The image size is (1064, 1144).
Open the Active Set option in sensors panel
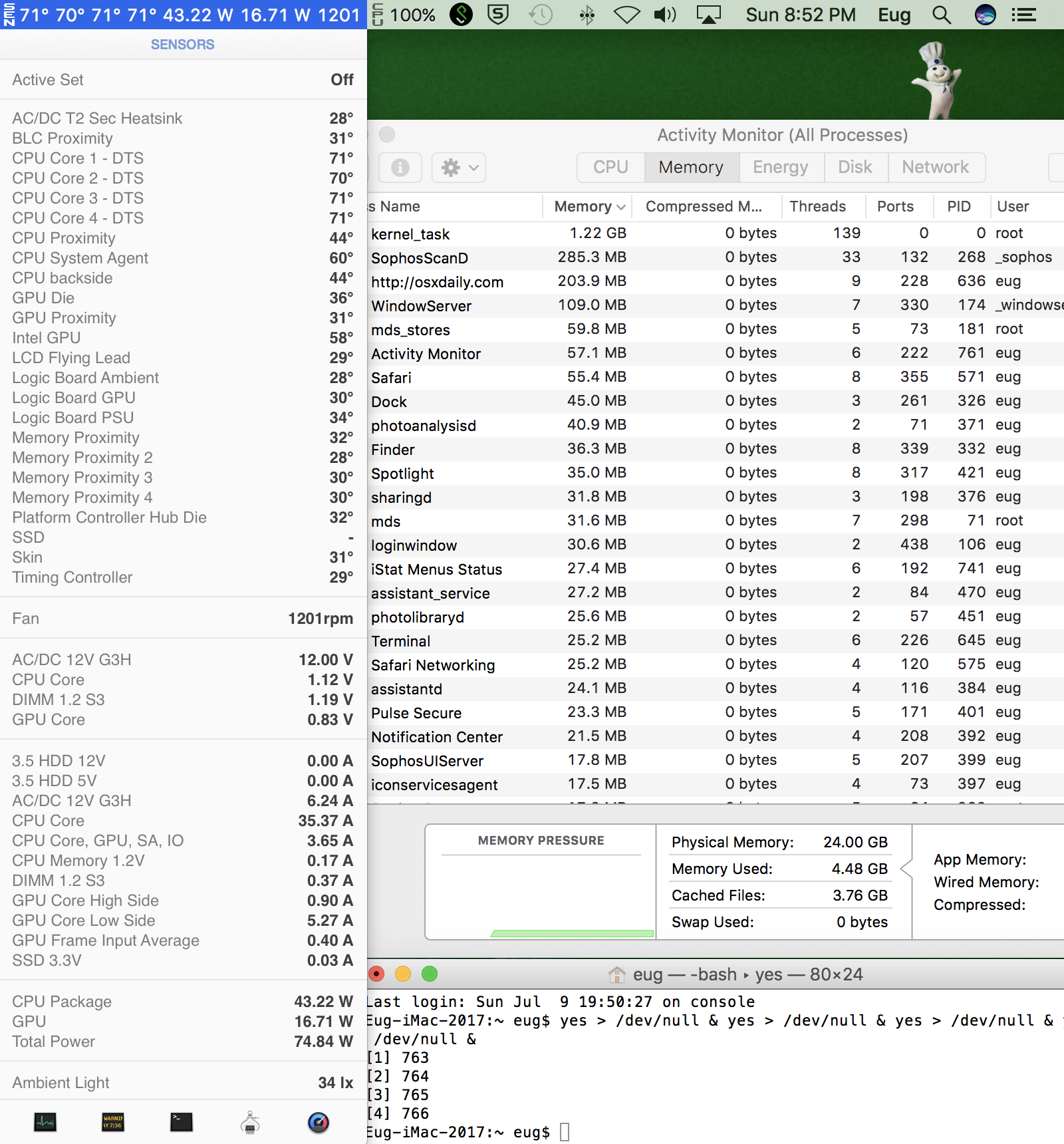tap(183, 80)
